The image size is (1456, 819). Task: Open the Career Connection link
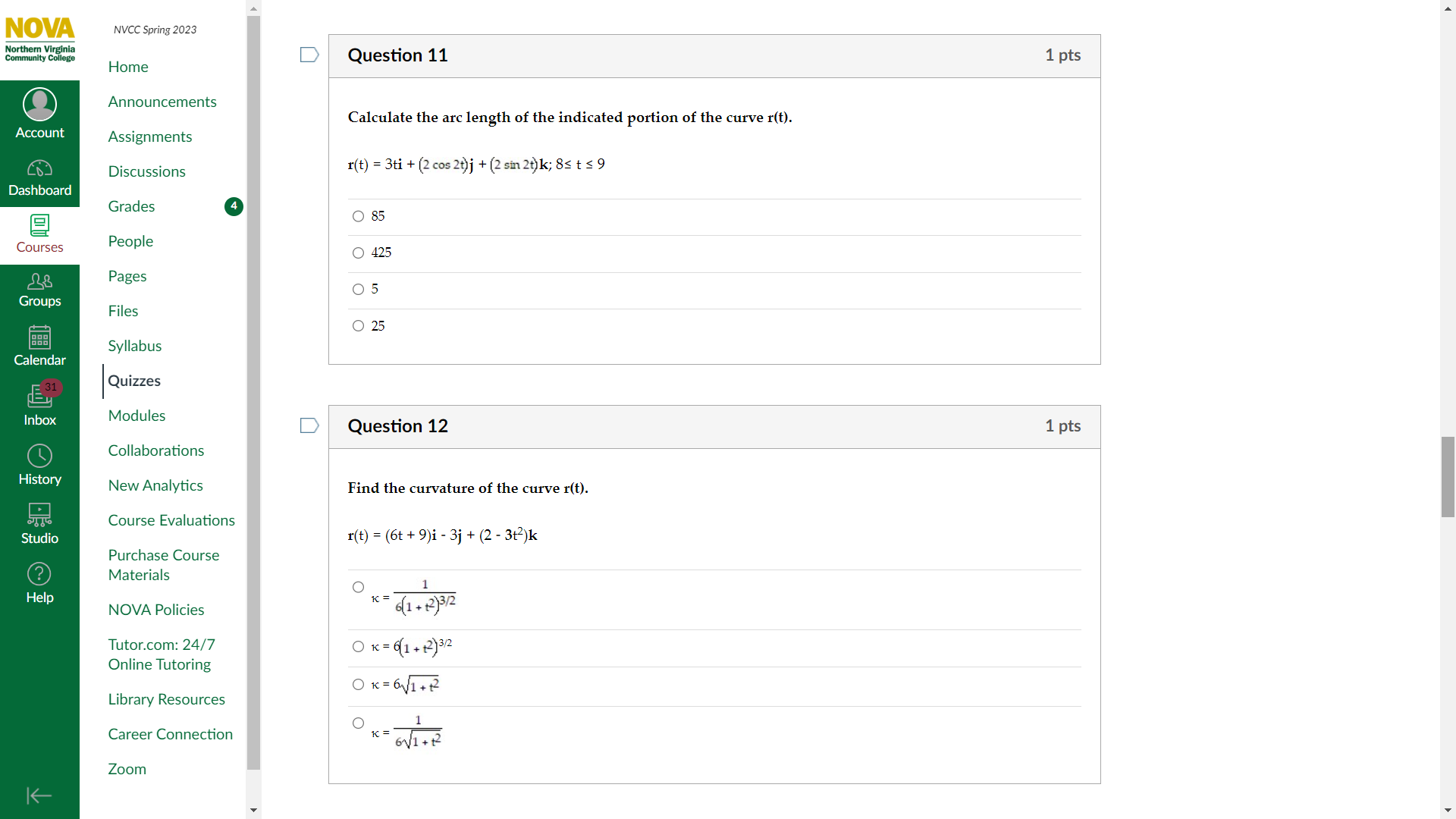[170, 734]
